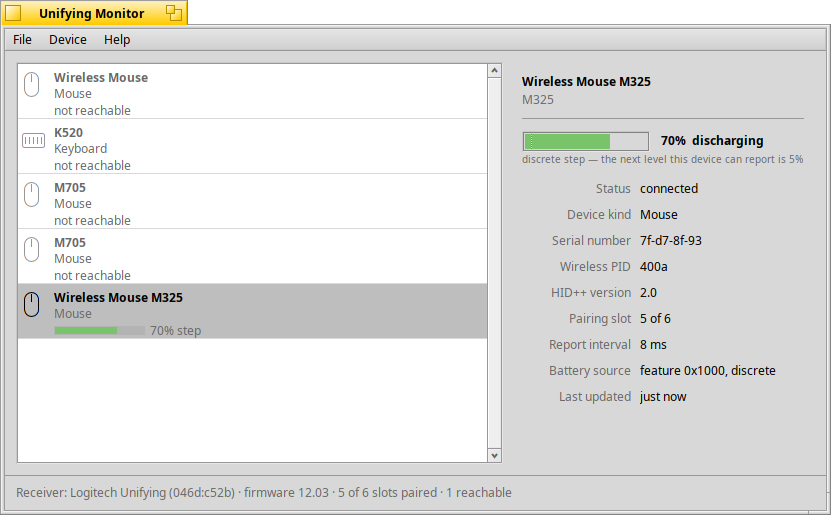The width and height of the screenshot is (831, 515).
Task: Click the vertical scrollbar track of the device list
Action: [x=494, y=263]
